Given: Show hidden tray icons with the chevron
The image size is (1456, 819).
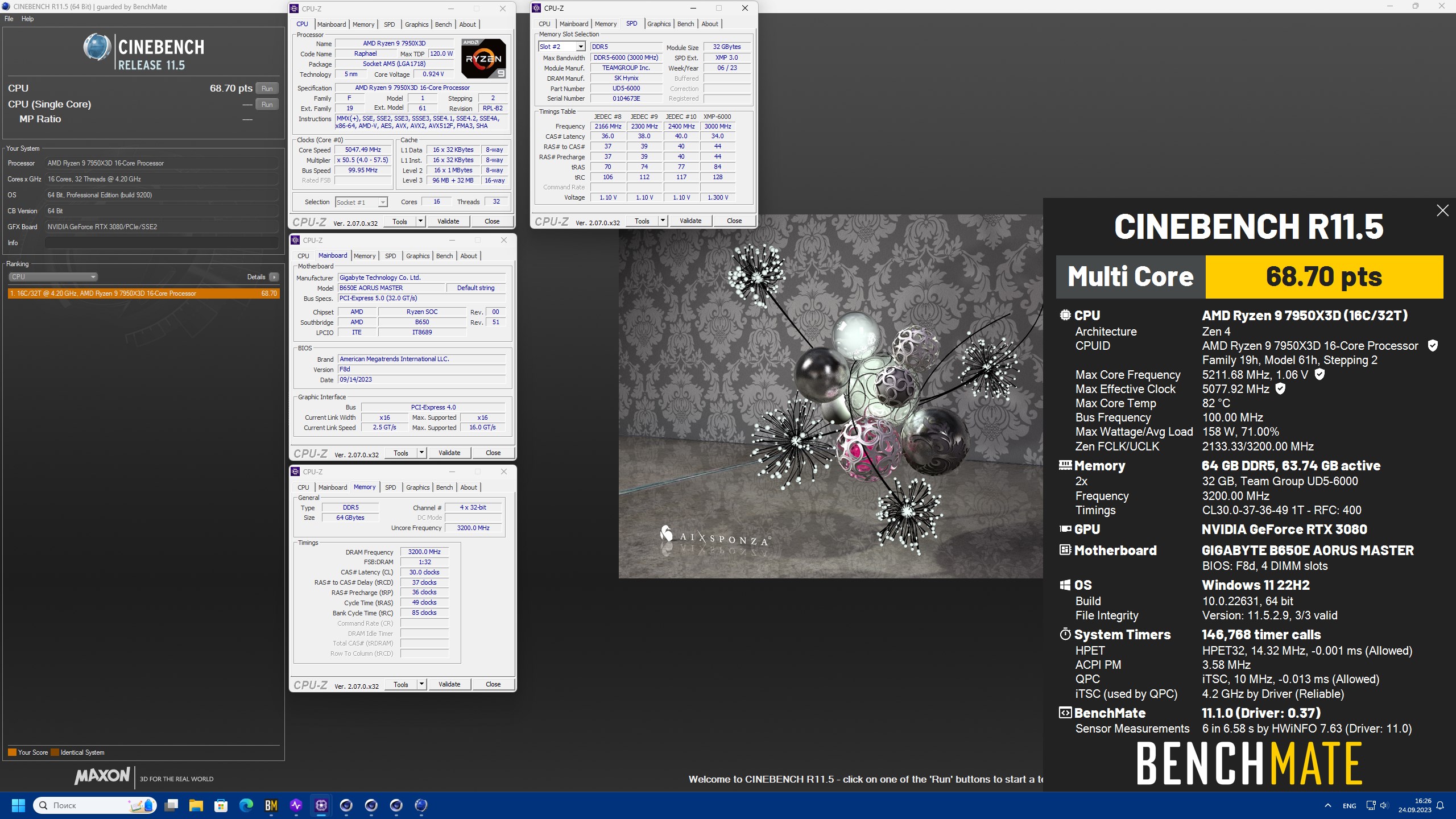Looking at the screenshot, I should [1327, 805].
